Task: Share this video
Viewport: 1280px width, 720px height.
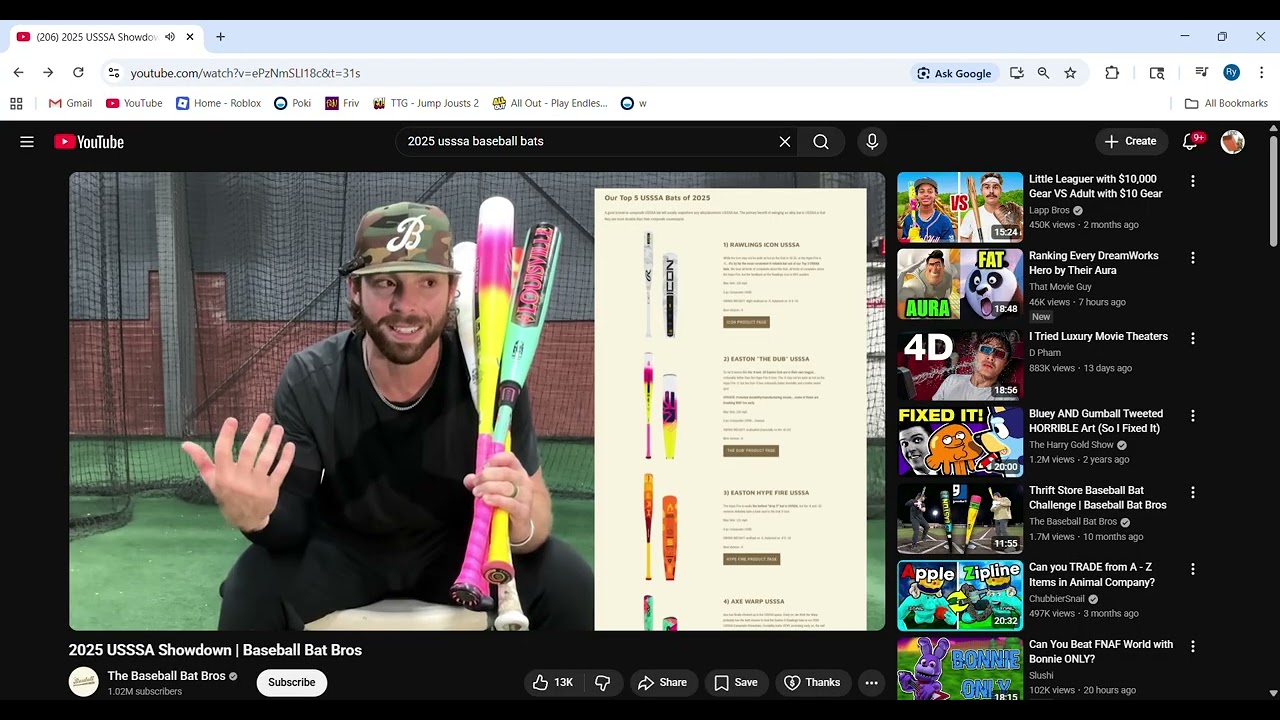Action: [x=662, y=683]
